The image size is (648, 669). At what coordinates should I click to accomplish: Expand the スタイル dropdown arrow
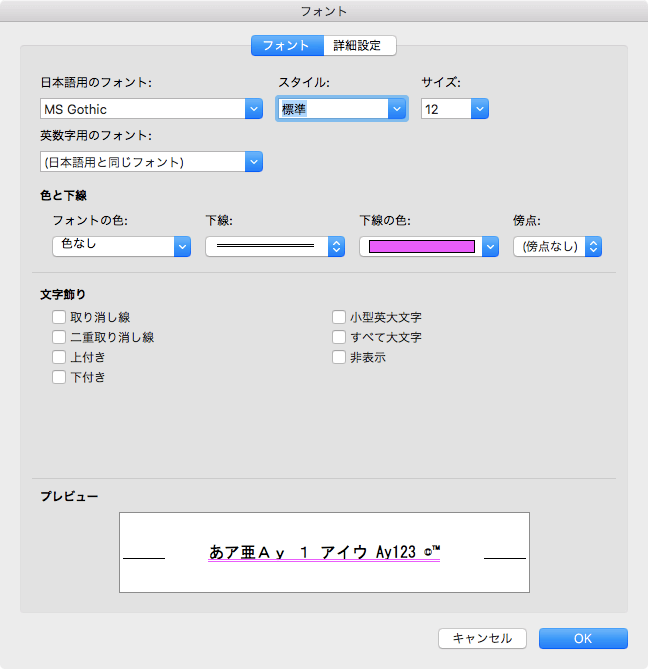[398, 109]
